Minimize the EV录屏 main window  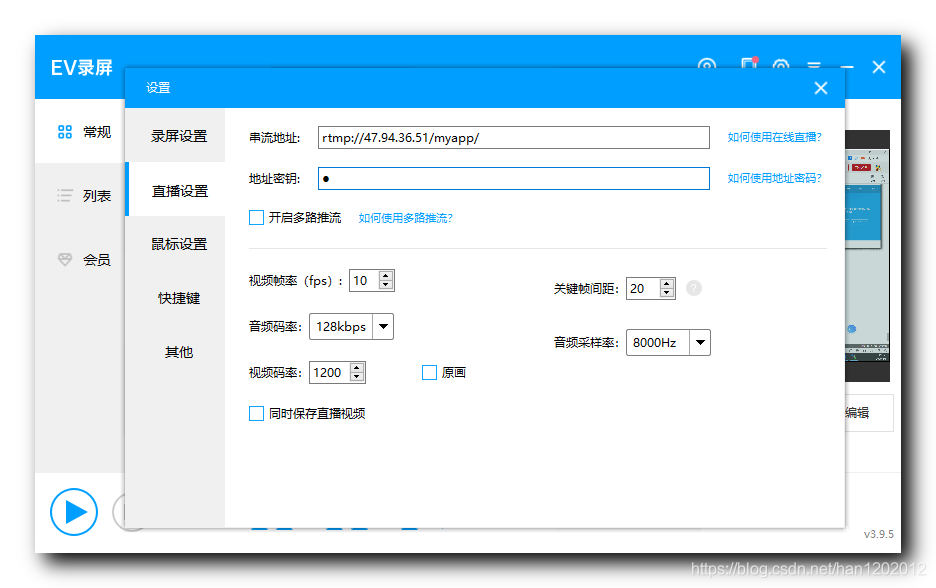(x=846, y=67)
